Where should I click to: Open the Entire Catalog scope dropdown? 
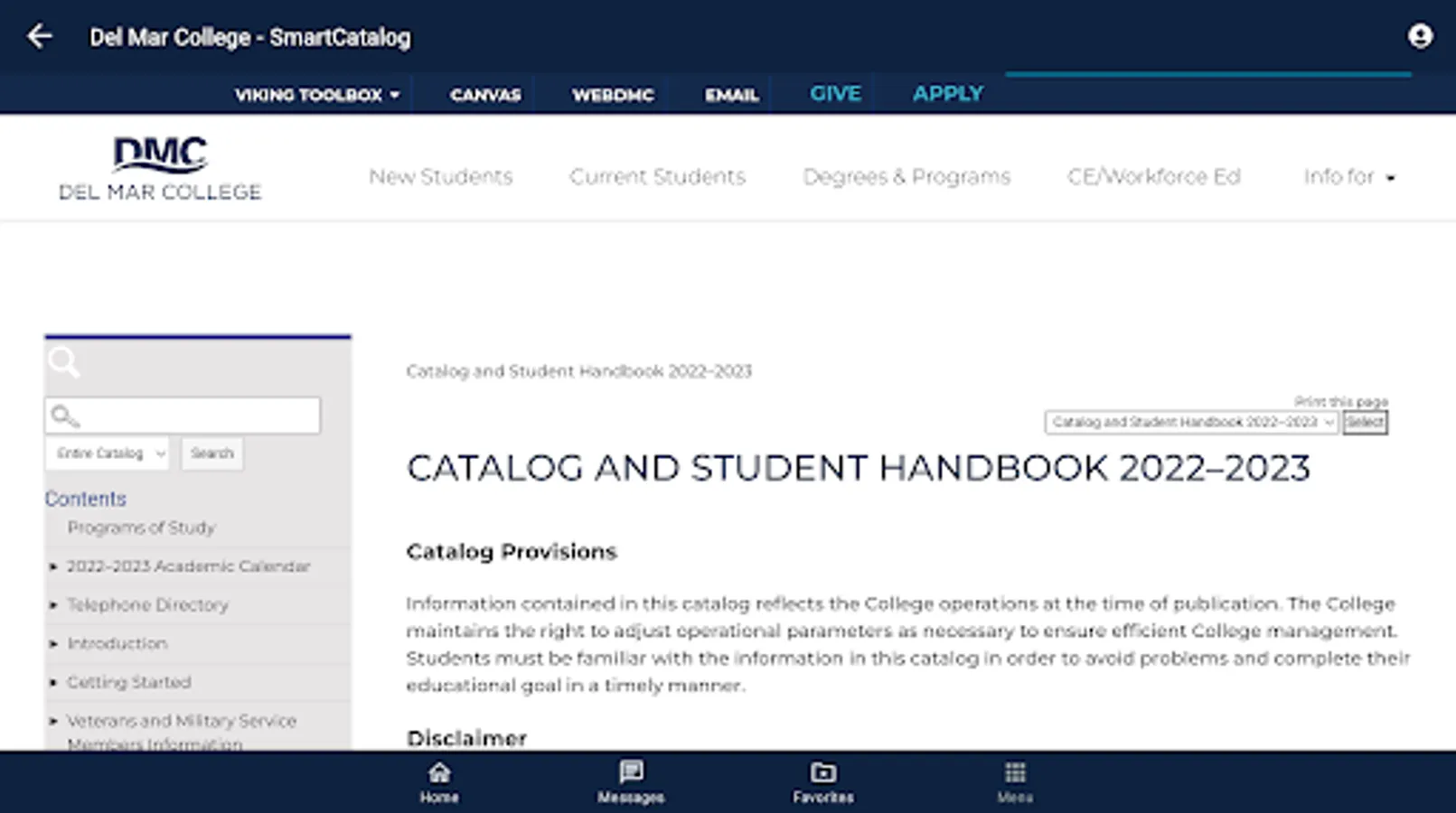(108, 453)
